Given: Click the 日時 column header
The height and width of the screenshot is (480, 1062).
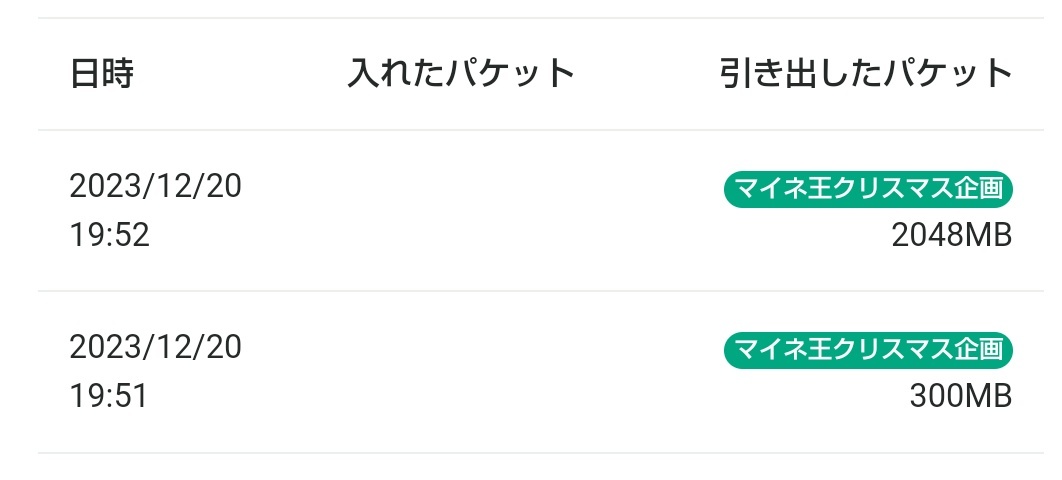Looking at the screenshot, I should (x=102, y=73).
